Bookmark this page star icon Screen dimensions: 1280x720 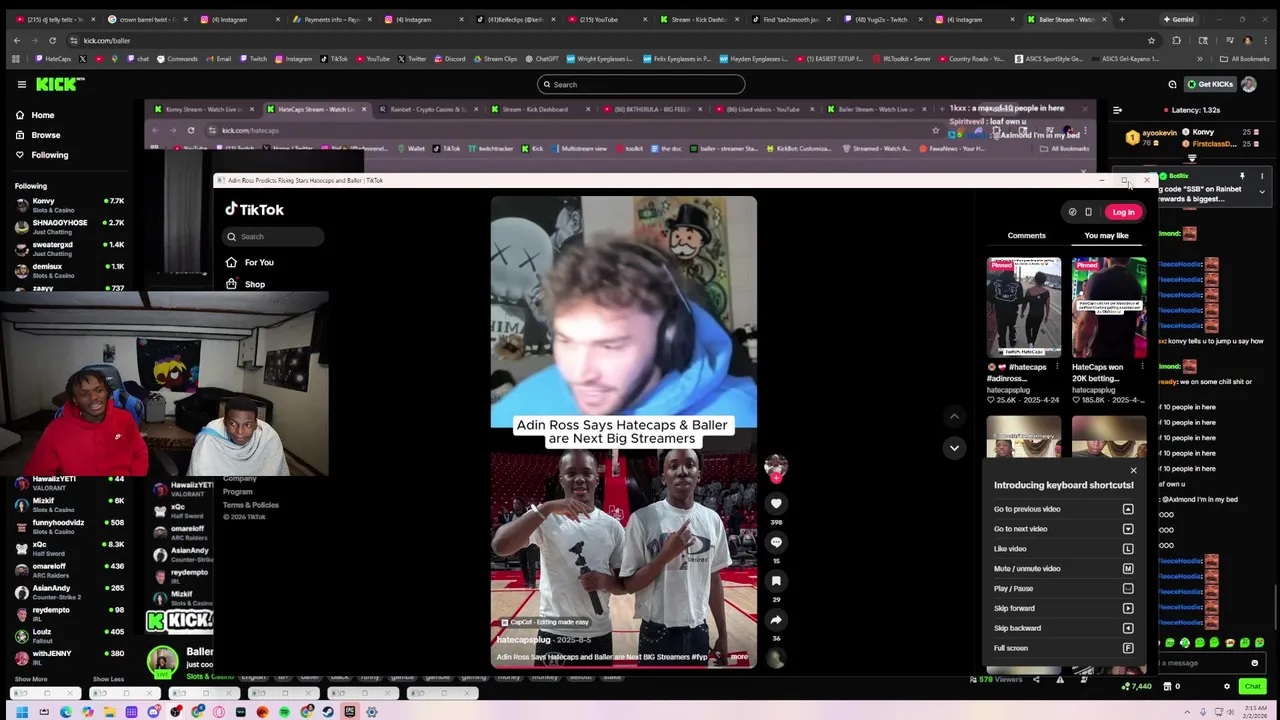pyautogui.click(x=1151, y=41)
